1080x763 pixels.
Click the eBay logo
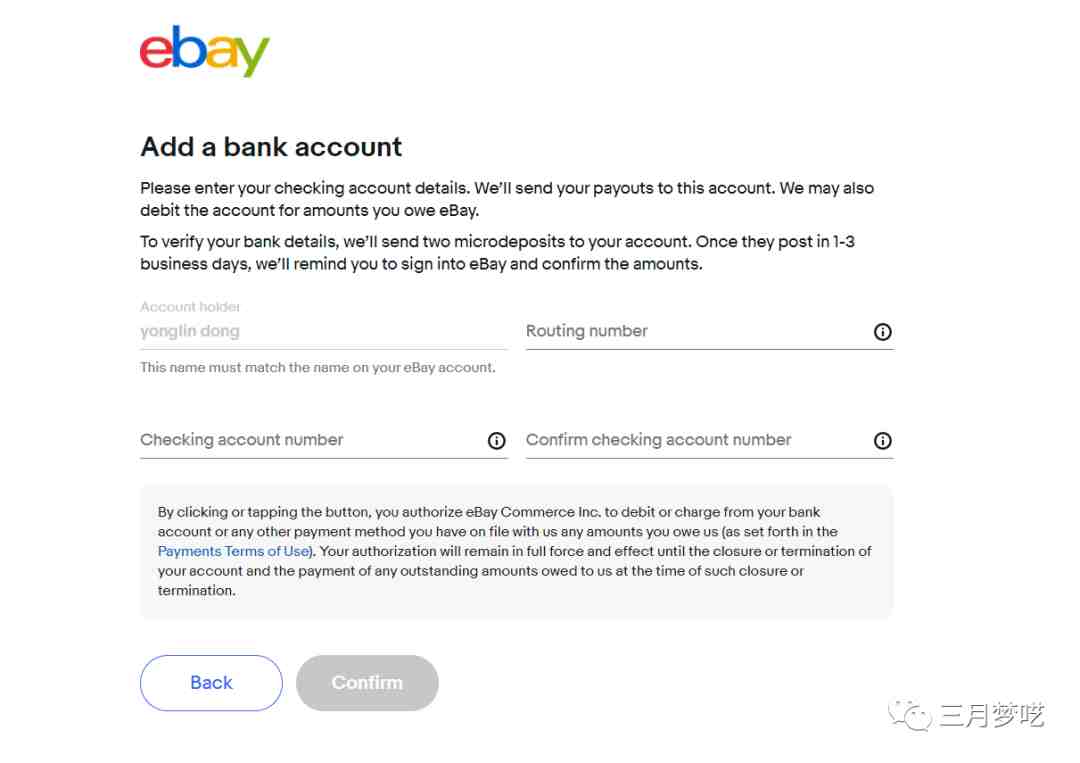pos(205,52)
